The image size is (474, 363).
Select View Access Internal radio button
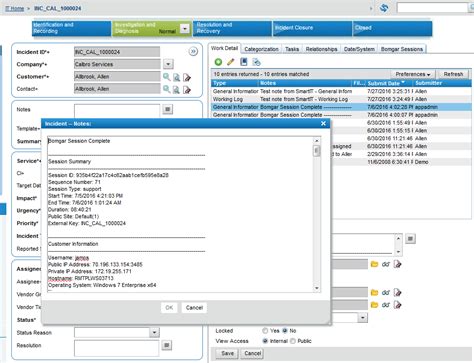[x=265, y=341]
